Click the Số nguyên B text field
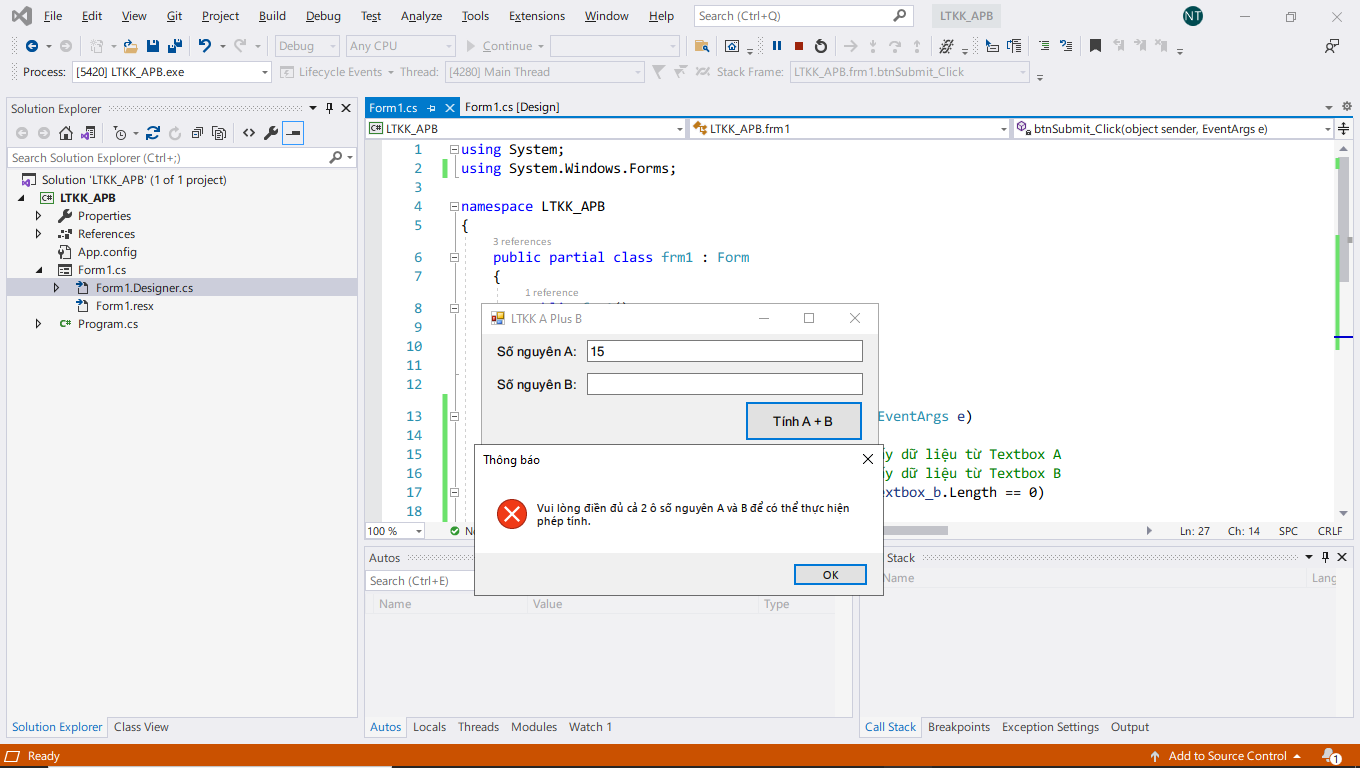1360x768 pixels. (724, 384)
